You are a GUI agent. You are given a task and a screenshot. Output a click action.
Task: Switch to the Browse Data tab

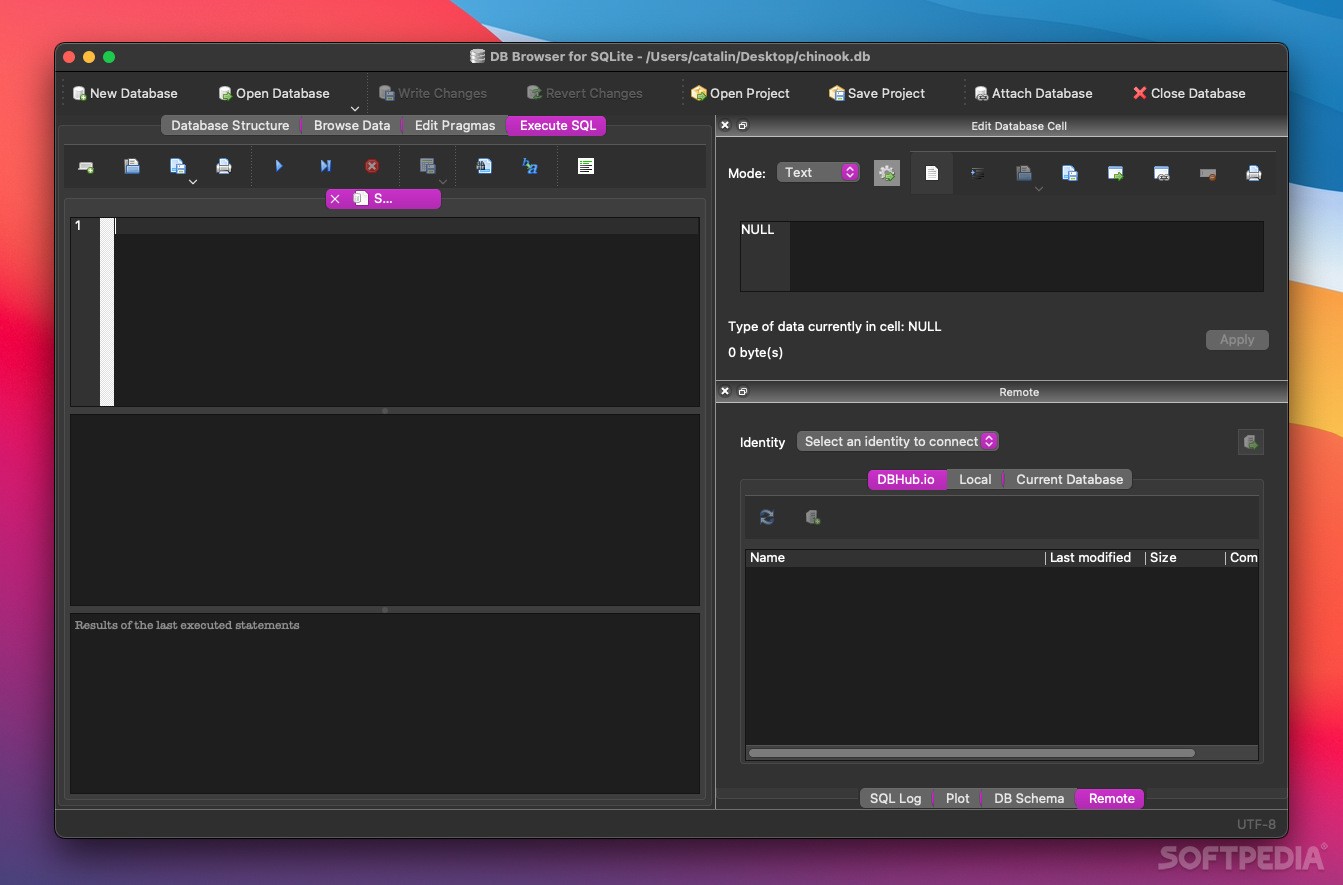(x=352, y=126)
